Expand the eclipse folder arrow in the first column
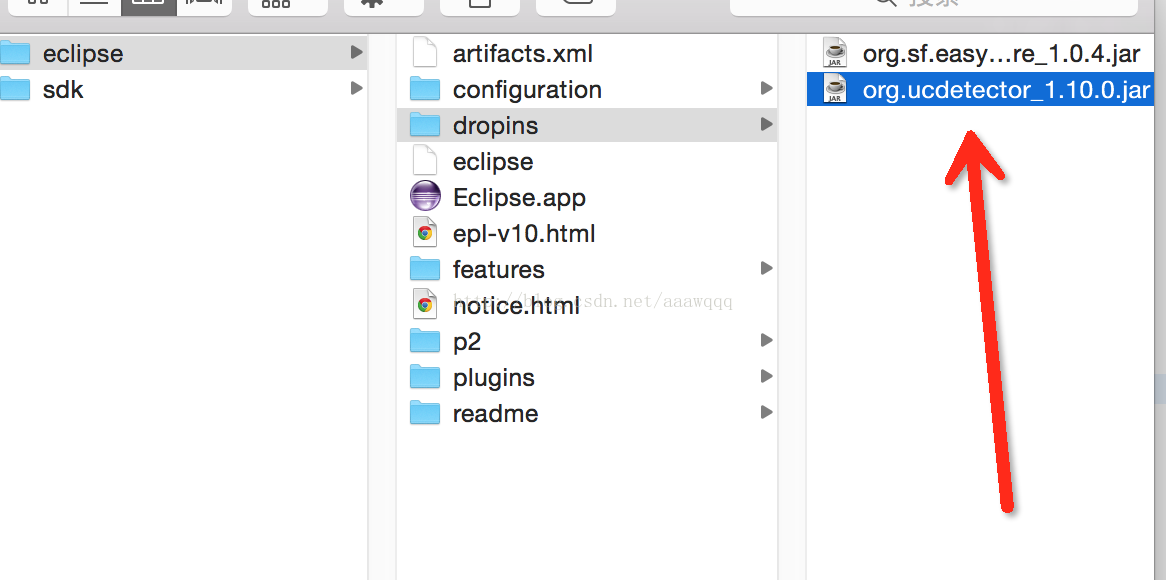Image resolution: width=1166 pixels, height=580 pixels. (357, 53)
